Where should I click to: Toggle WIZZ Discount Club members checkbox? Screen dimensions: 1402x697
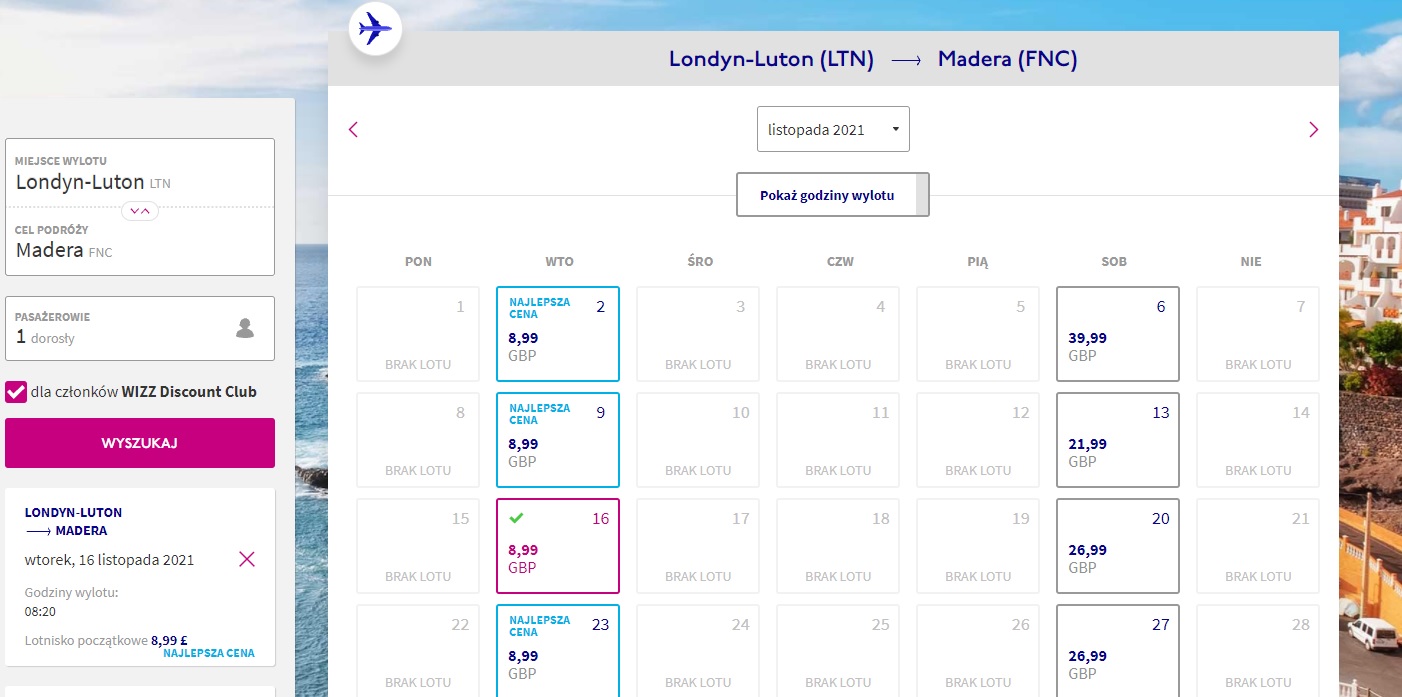[16, 391]
